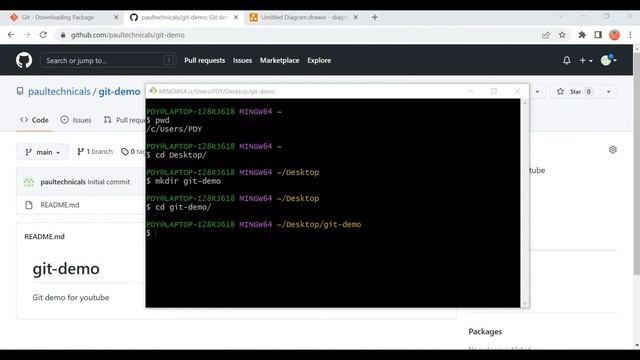Click paultechnicals author in commit row
The height and width of the screenshot is (360, 640).
pos(63,182)
